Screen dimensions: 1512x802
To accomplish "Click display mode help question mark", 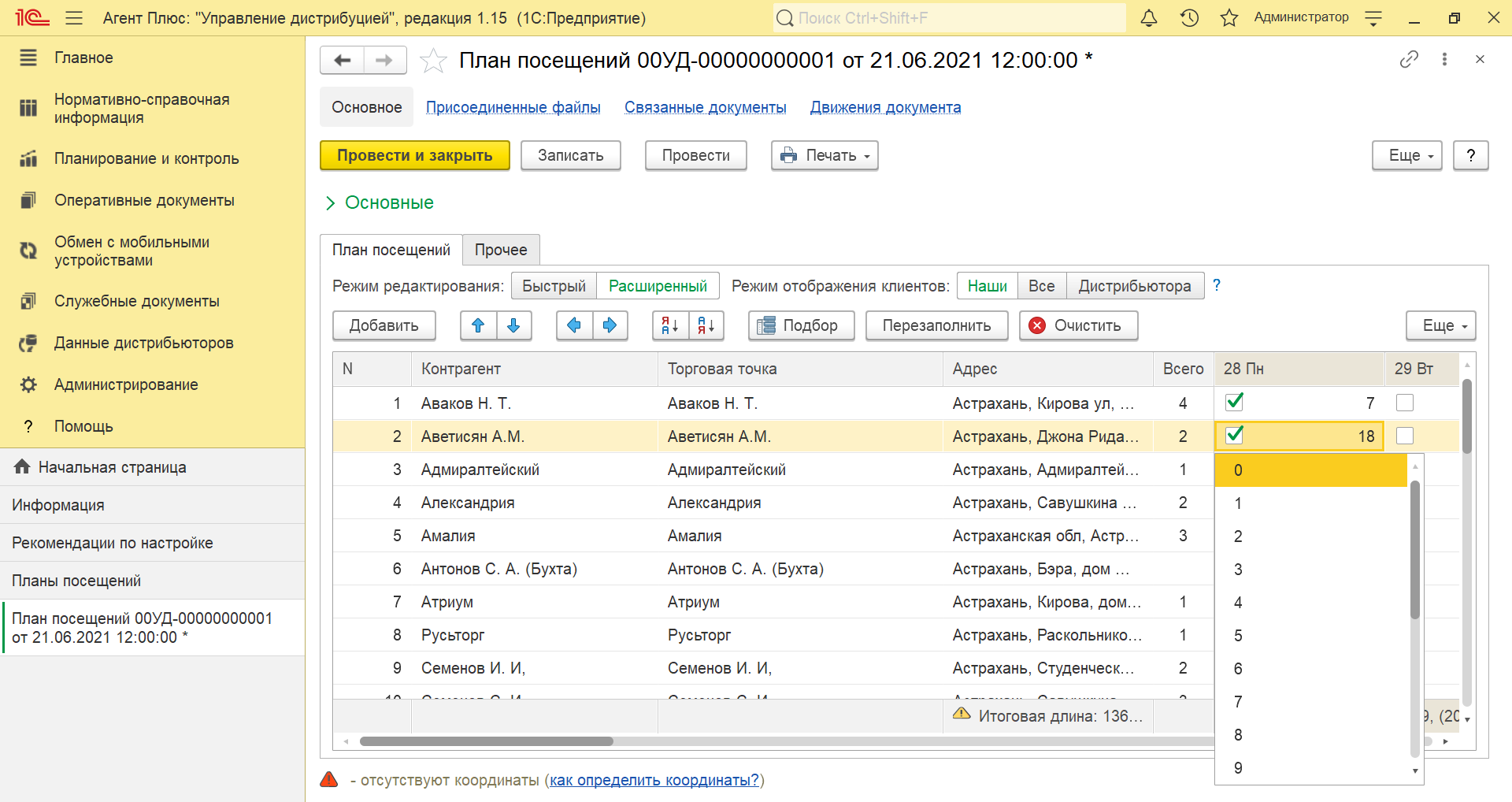I will click(1217, 285).
